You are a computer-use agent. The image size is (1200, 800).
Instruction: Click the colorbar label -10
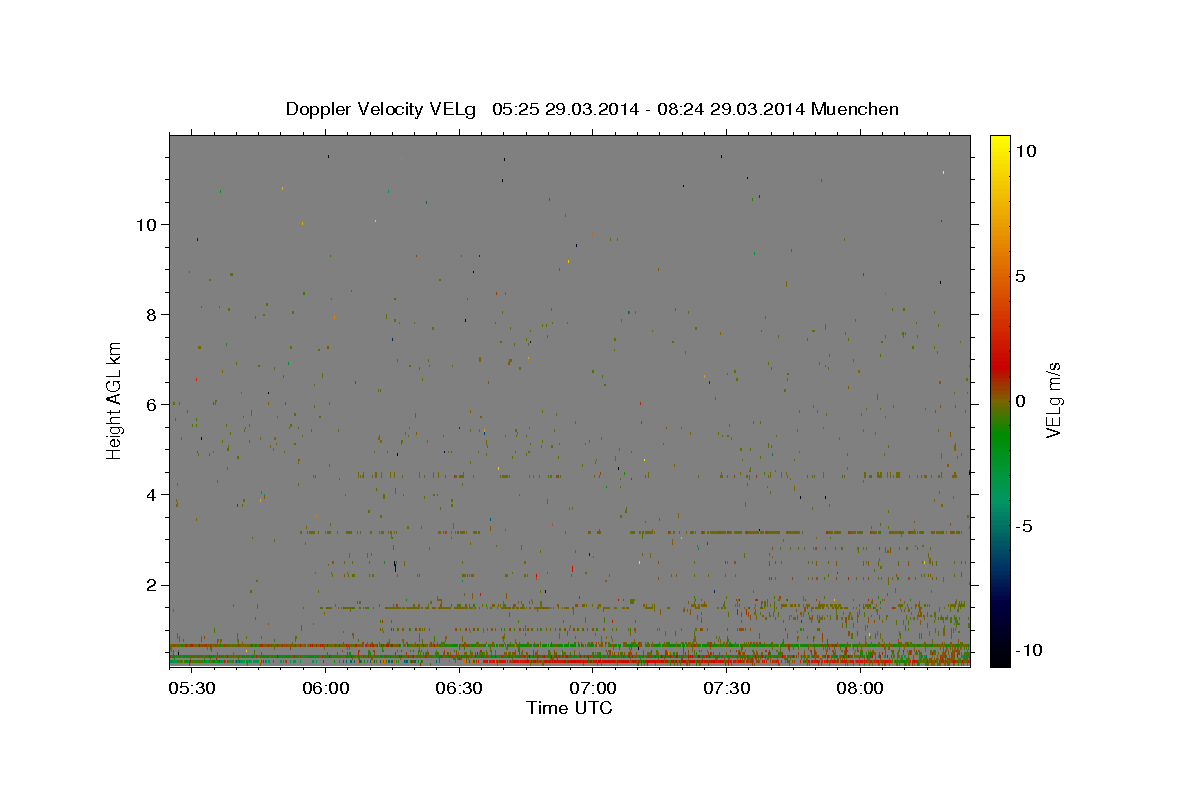pos(1029,650)
